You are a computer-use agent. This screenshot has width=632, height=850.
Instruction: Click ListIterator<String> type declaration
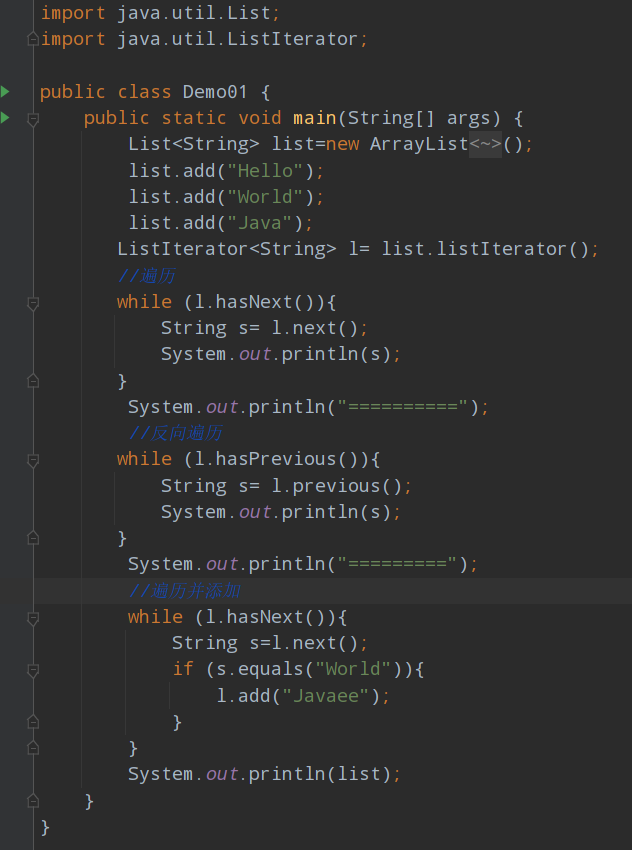(x=227, y=249)
